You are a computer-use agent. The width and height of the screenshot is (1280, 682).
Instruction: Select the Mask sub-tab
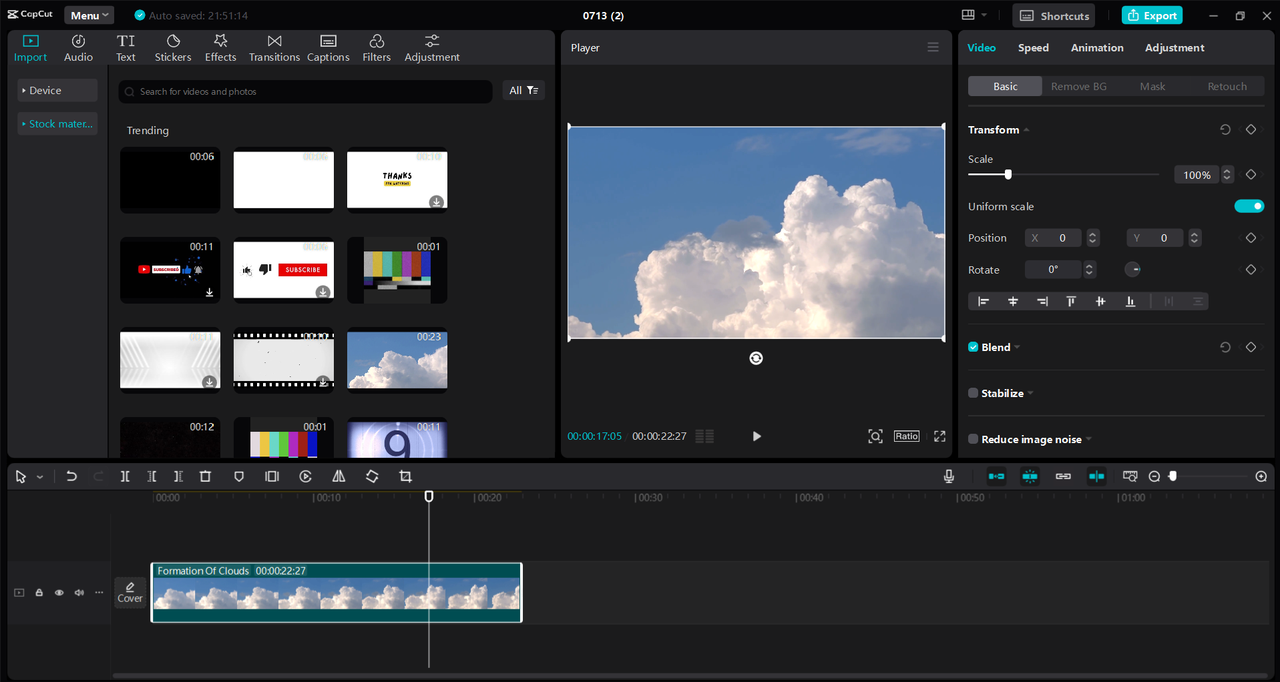[1152, 87]
